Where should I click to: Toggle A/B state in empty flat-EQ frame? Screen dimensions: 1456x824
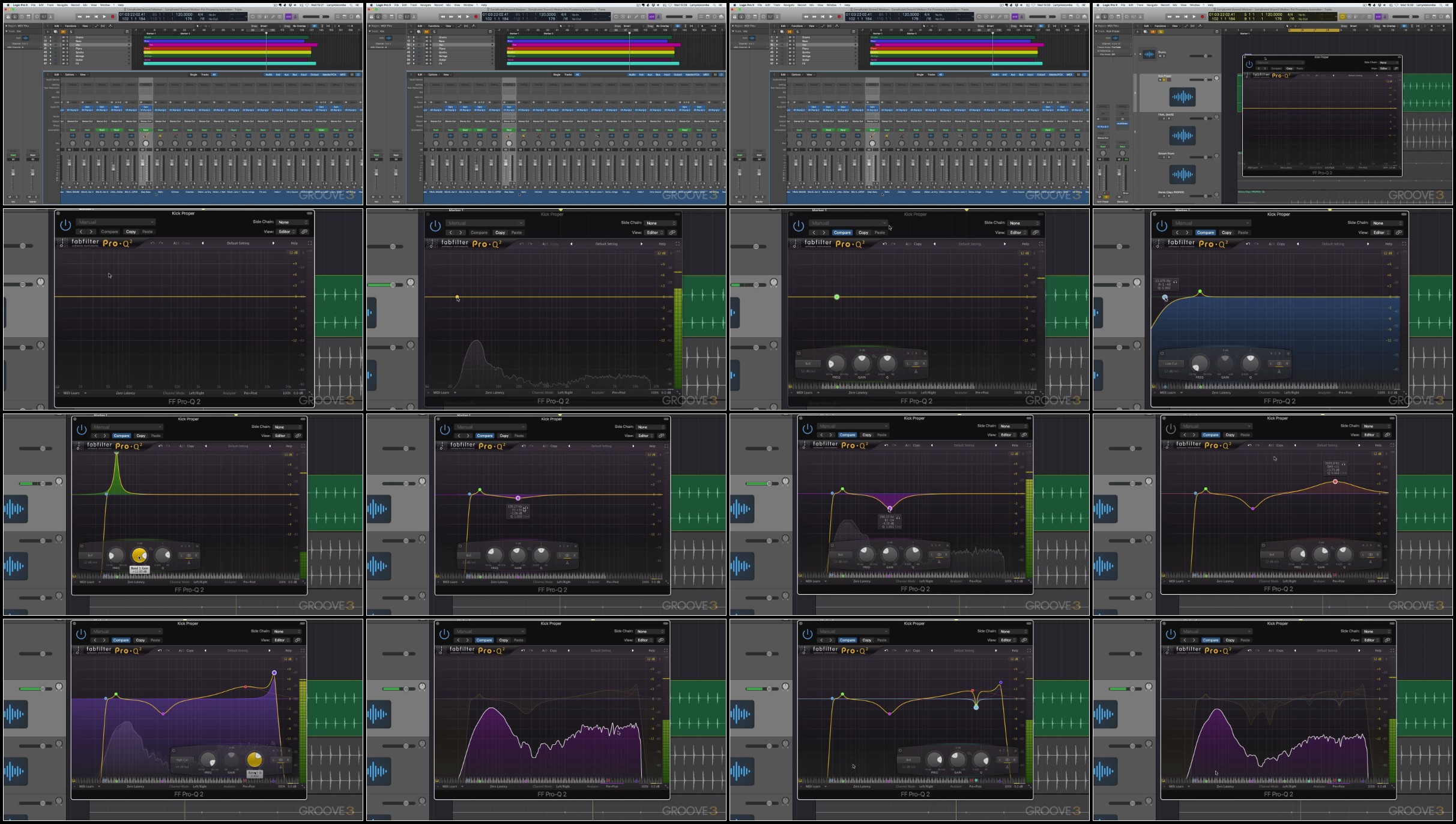176,243
